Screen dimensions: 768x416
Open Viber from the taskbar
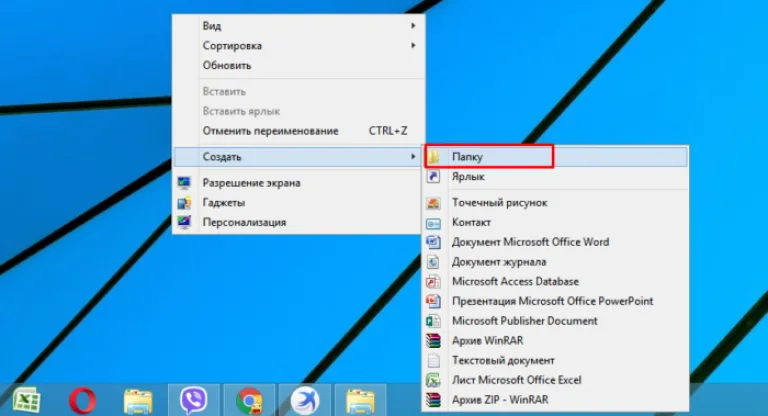click(193, 400)
